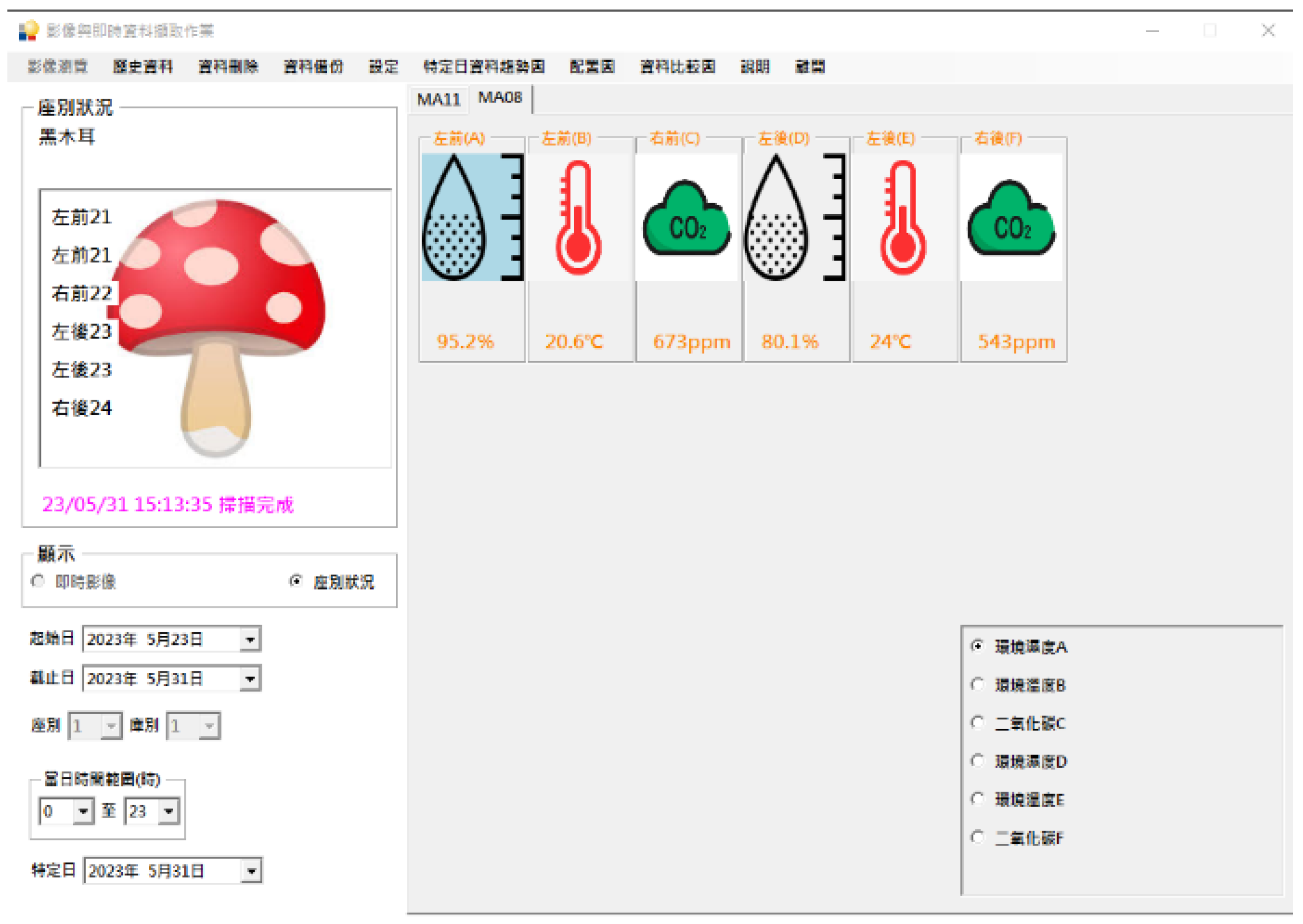This screenshot has height=924, width=1303.
Task: Switch to the MA11 tab
Action: tap(438, 100)
